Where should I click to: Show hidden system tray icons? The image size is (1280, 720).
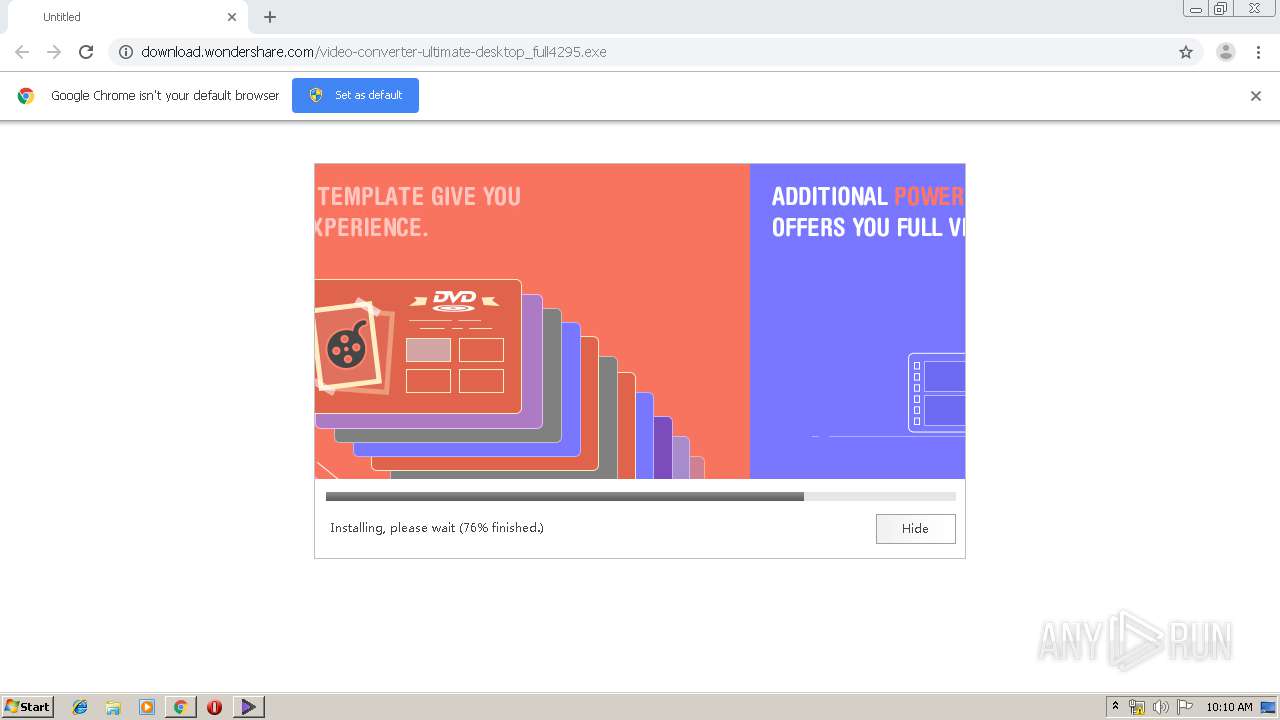click(1115, 707)
